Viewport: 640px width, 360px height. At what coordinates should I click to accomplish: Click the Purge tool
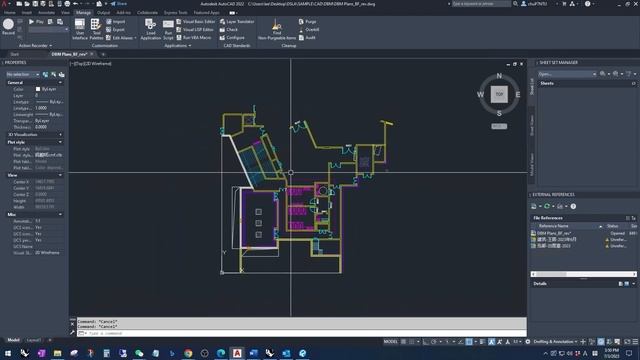307,22
